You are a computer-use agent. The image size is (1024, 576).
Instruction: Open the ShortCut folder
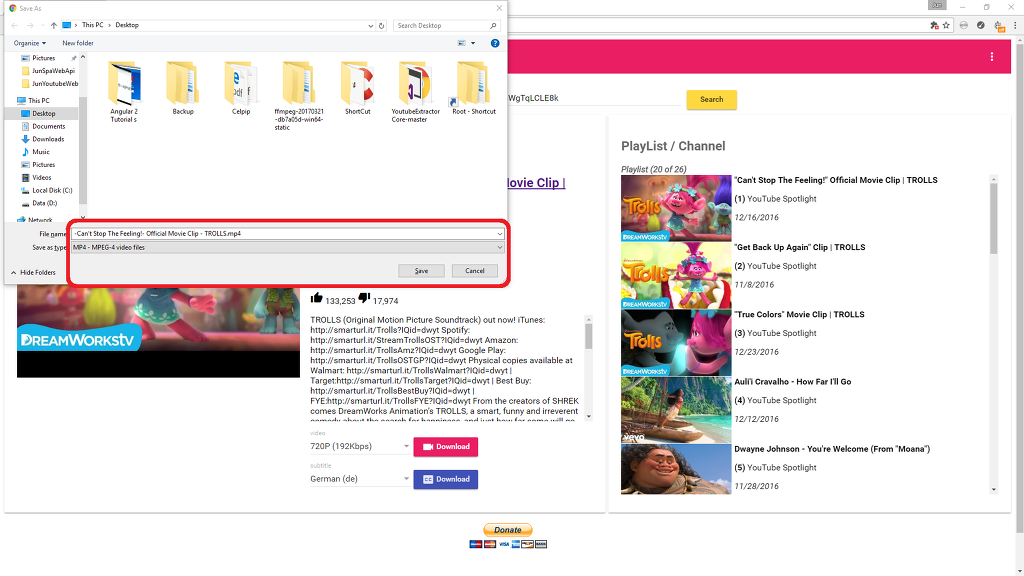click(357, 88)
